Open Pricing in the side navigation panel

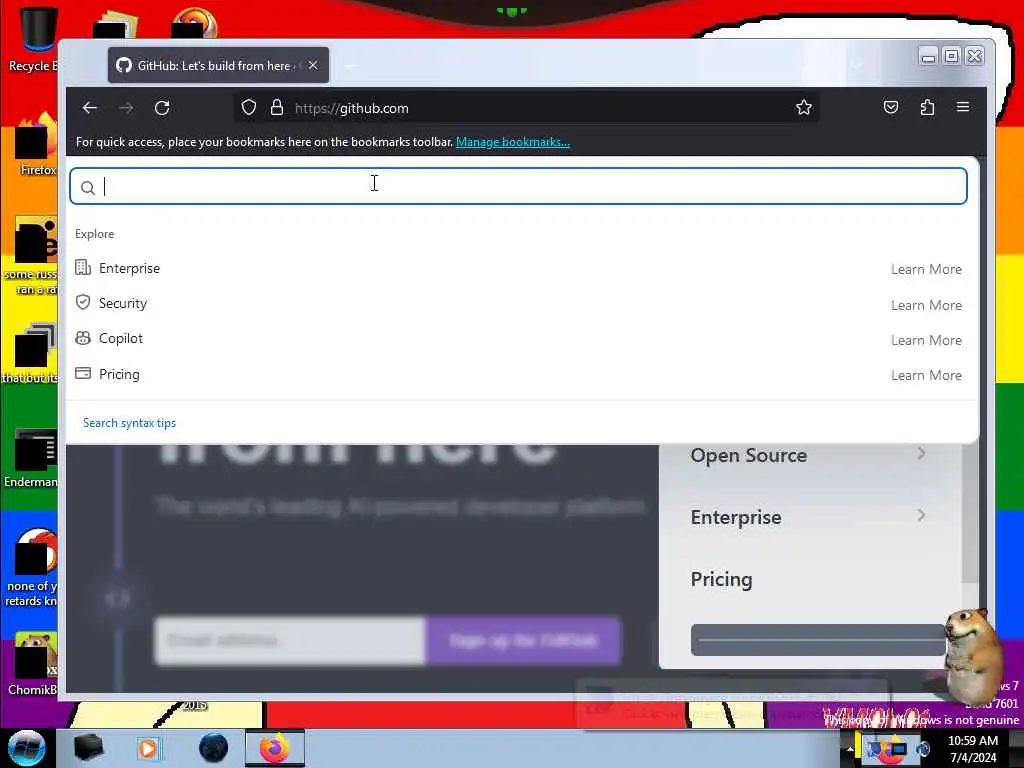(x=722, y=579)
